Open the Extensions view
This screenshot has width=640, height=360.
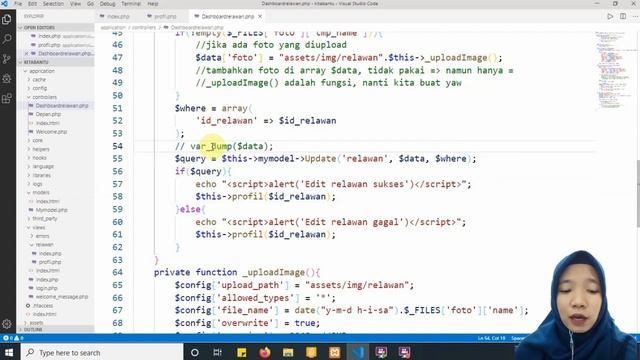coord(7,98)
